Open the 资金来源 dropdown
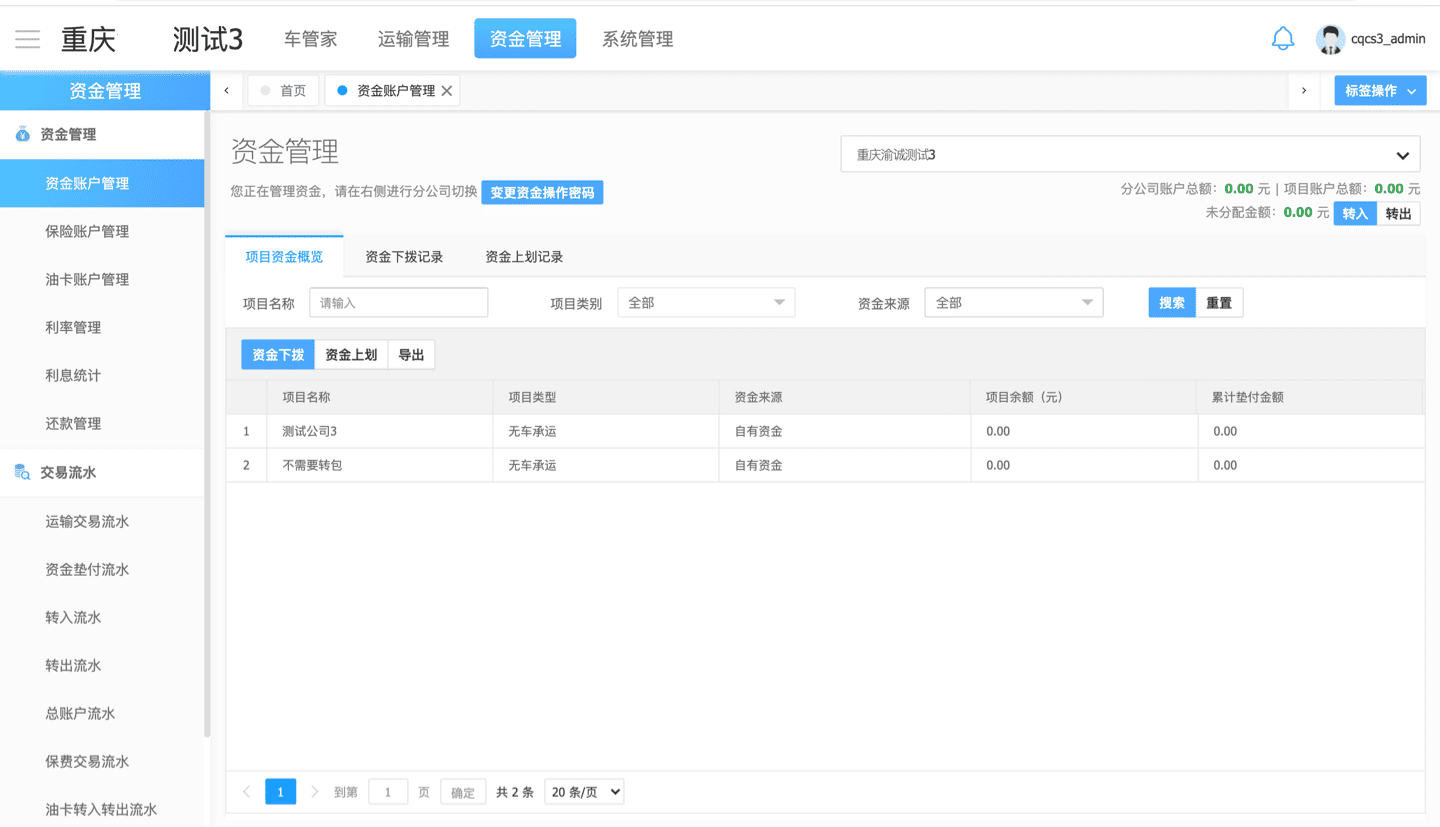The image size is (1440, 827). click(x=1013, y=303)
